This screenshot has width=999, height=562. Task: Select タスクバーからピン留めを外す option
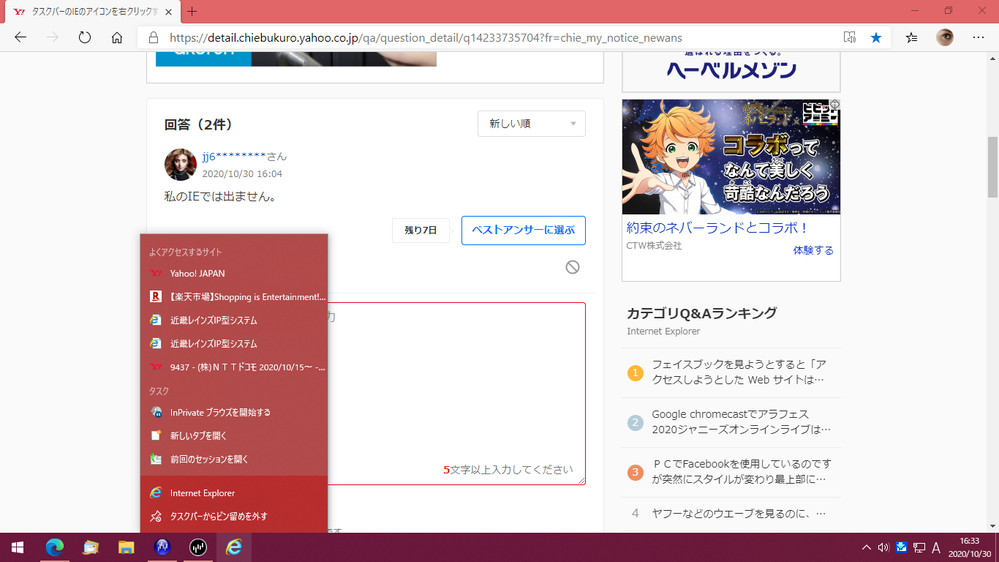coord(218,516)
